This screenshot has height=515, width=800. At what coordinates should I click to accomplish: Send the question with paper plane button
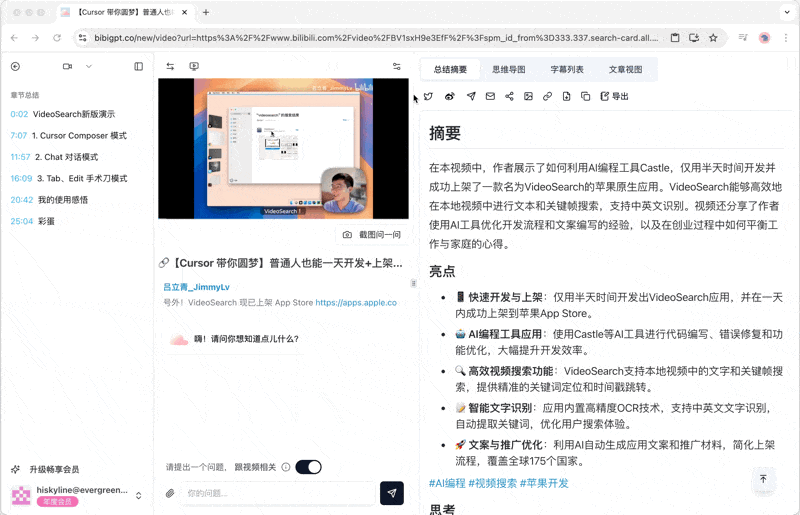(x=392, y=493)
